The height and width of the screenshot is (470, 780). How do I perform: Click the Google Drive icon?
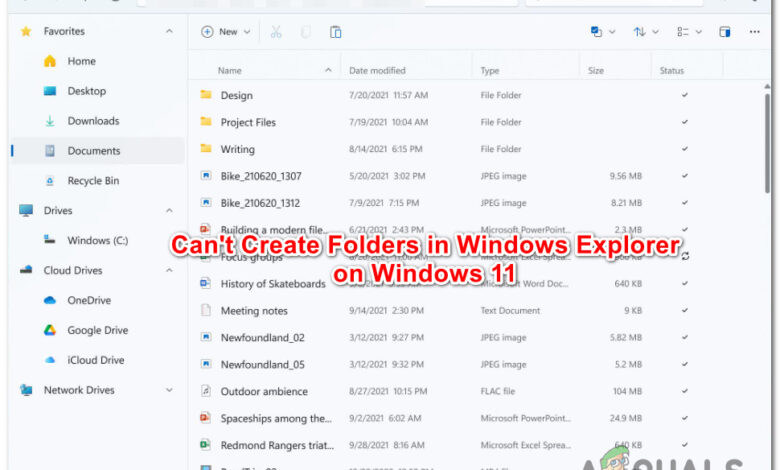pyautogui.click(x=50, y=330)
